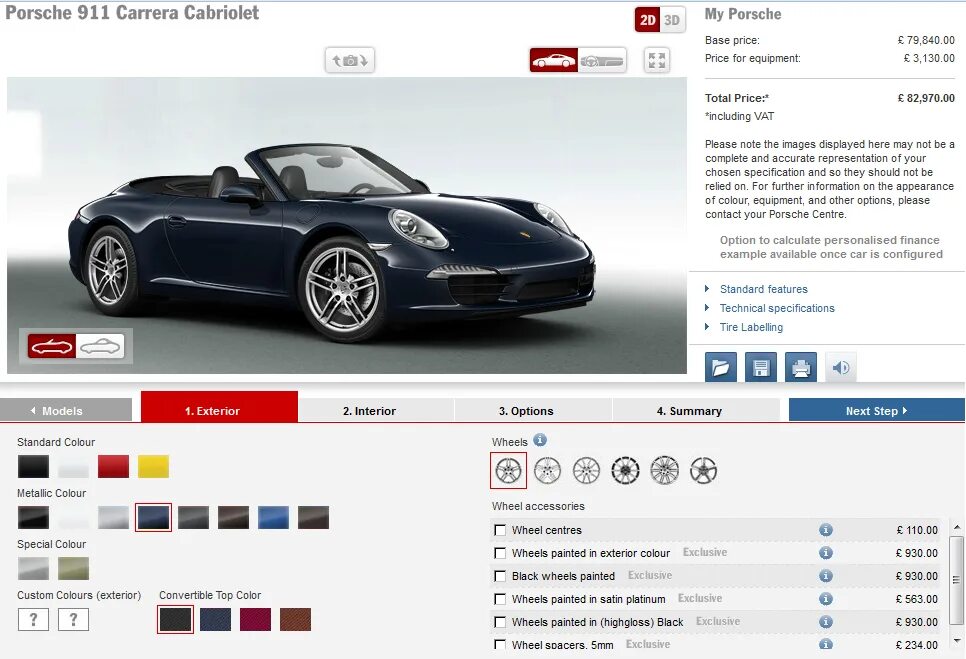The height and width of the screenshot is (659, 966).
Task: Switch to 3D view mode
Action: coord(672,20)
